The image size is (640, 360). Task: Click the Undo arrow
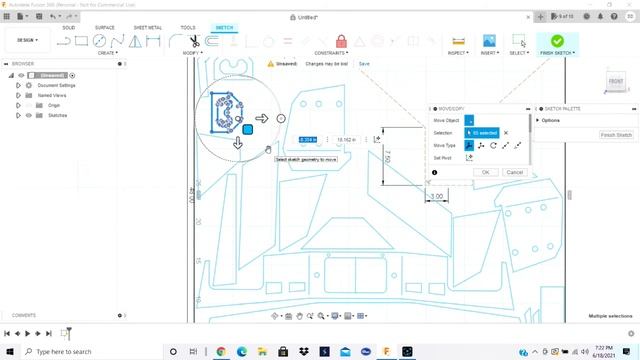pyautogui.click(x=53, y=16)
